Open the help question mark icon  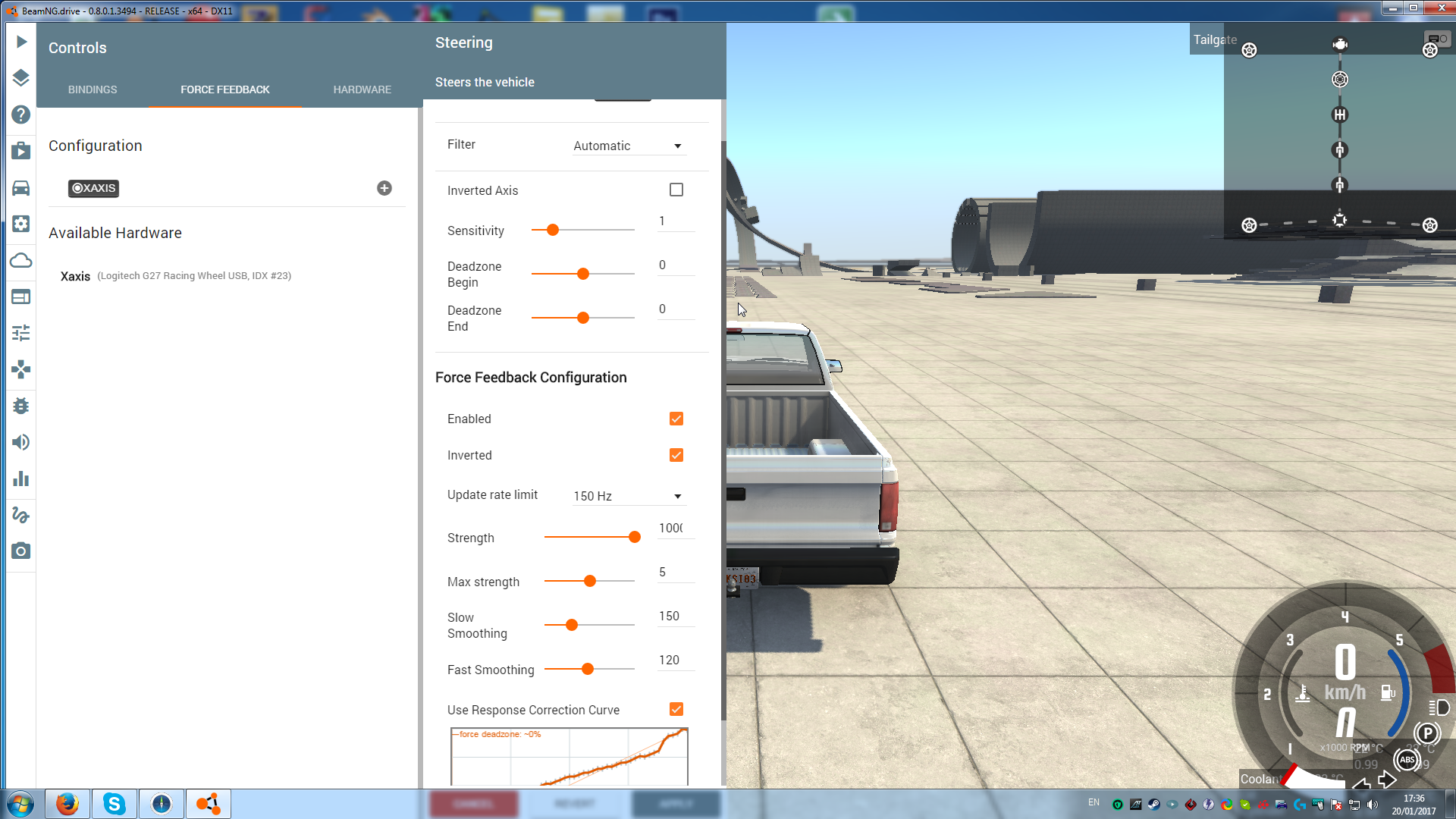21,115
